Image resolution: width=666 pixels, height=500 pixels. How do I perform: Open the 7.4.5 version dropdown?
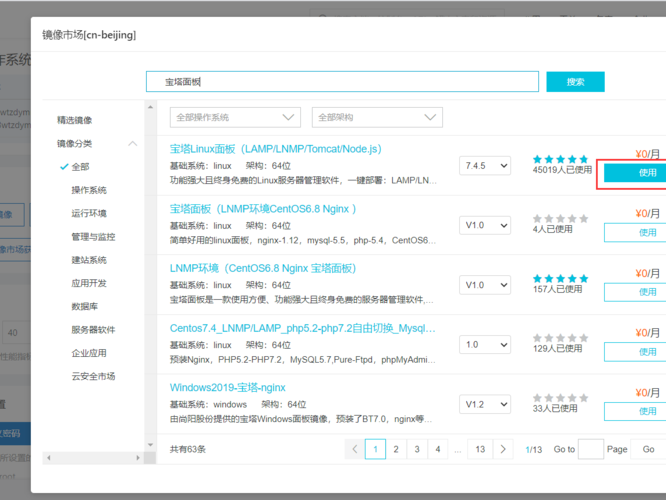(485, 166)
